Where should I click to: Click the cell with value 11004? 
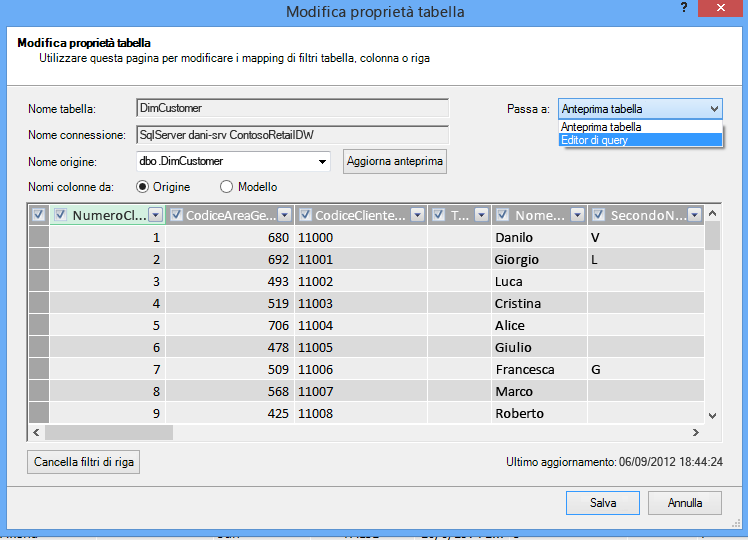coord(361,325)
